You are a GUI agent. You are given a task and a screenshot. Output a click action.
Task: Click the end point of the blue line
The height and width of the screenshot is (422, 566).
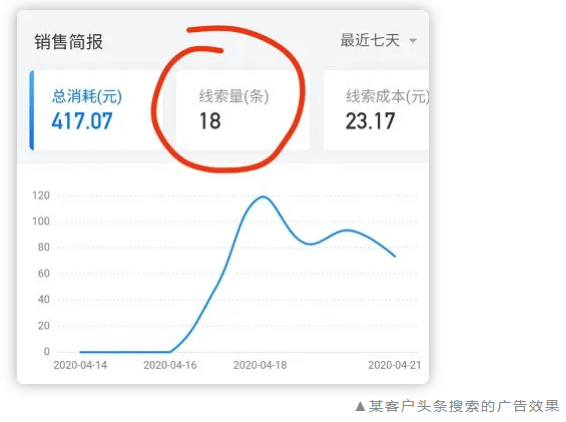click(x=395, y=256)
